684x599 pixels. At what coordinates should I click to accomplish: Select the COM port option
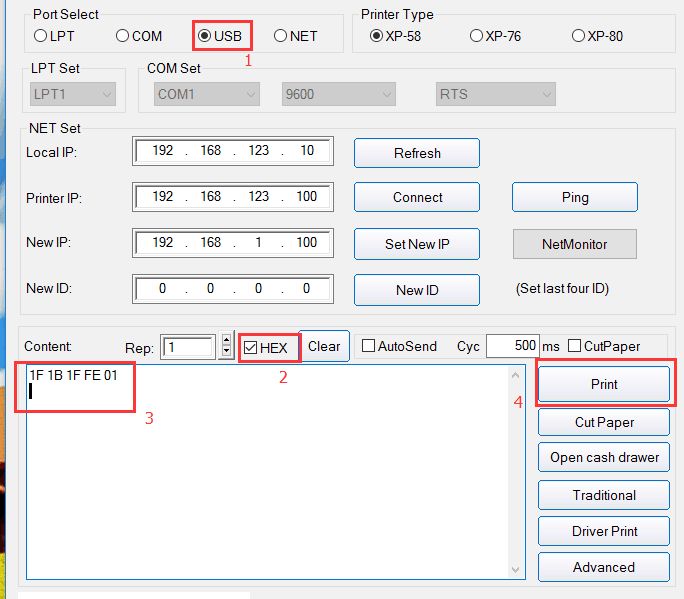(122, 36)
